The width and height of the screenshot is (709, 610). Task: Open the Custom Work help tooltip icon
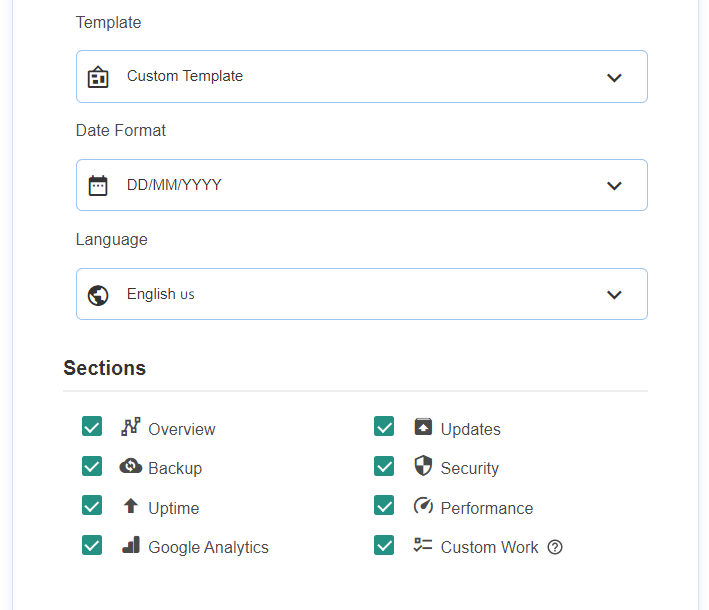(556, 547)
